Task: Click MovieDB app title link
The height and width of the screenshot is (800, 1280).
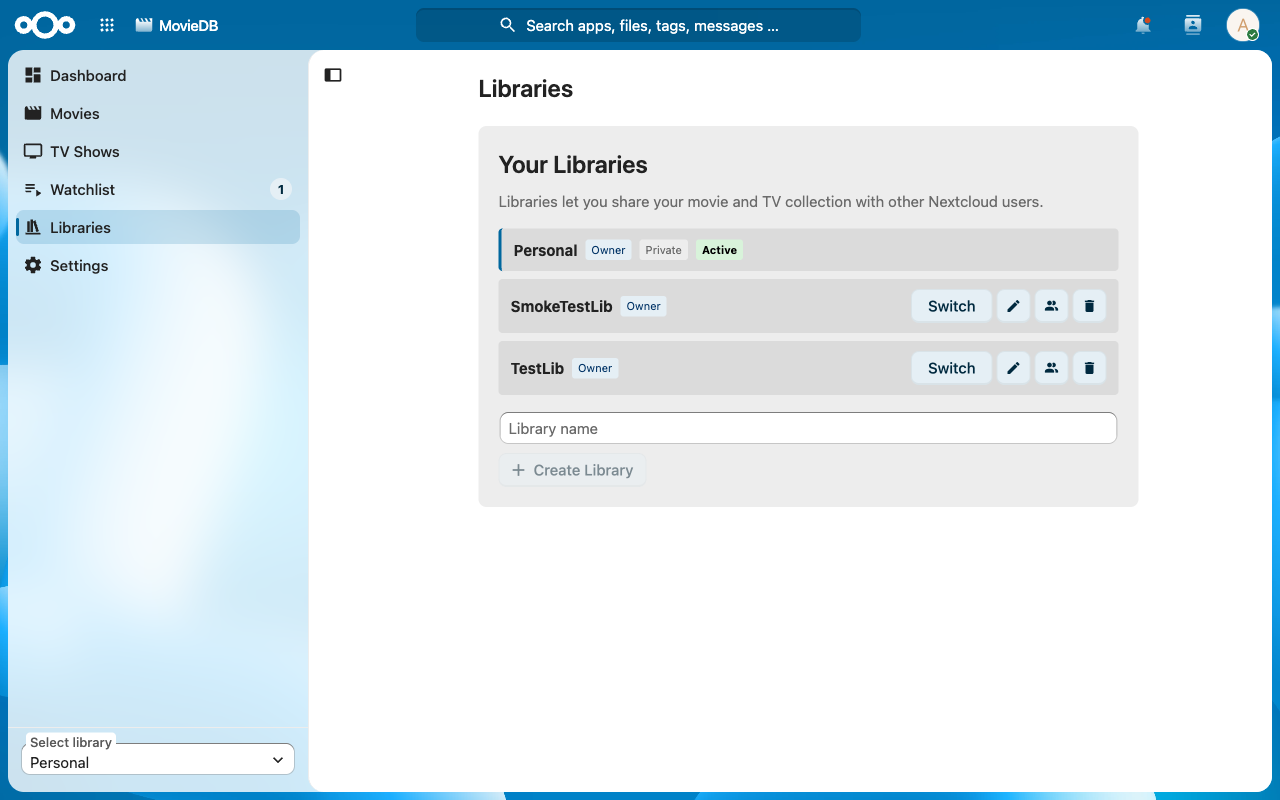Action: (x=189, y=25)
